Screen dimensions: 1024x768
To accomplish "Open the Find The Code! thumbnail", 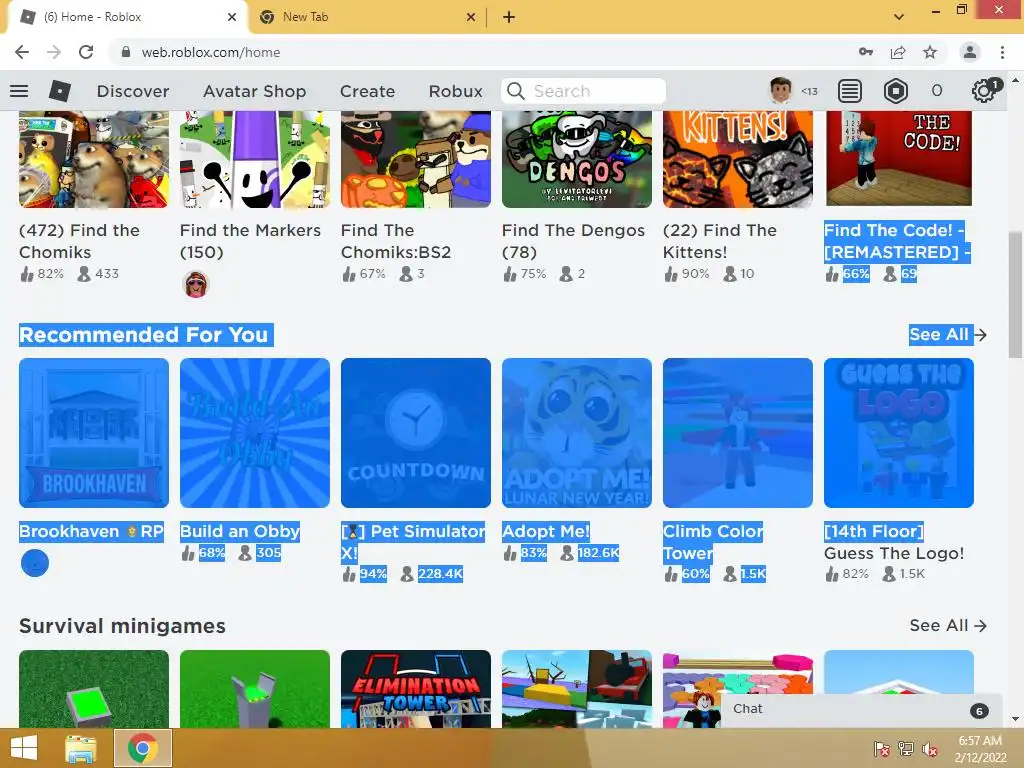I will point(899,158).
